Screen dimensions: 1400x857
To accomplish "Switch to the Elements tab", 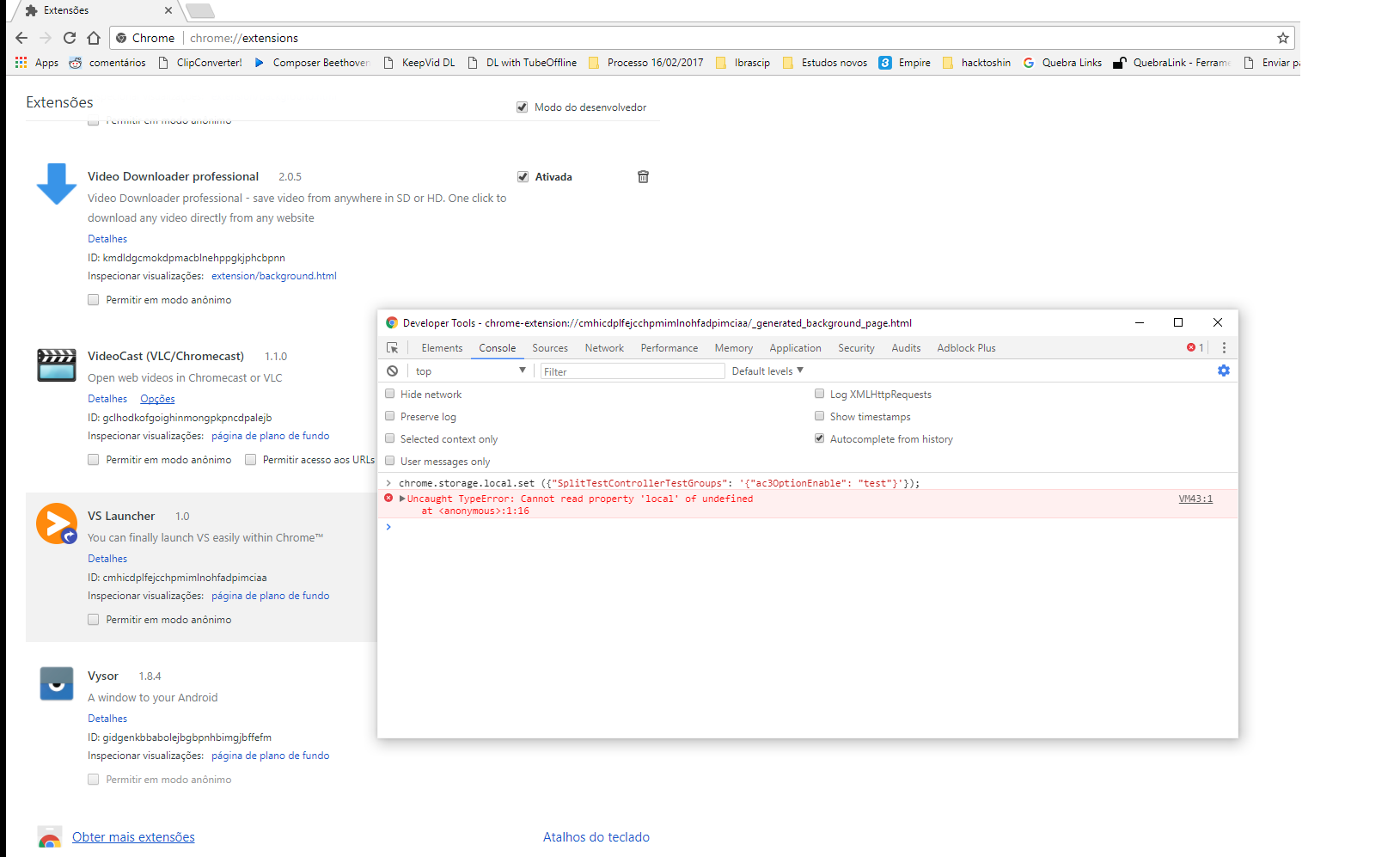I will pos(442,348).
